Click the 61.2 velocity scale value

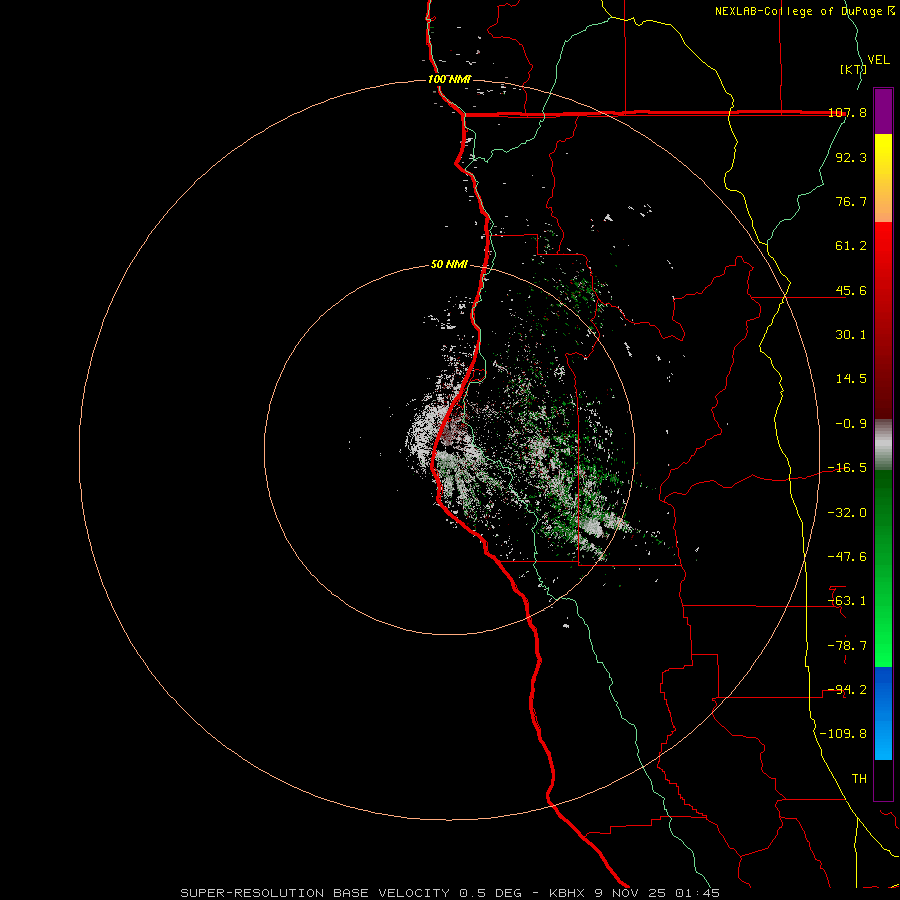851,246
